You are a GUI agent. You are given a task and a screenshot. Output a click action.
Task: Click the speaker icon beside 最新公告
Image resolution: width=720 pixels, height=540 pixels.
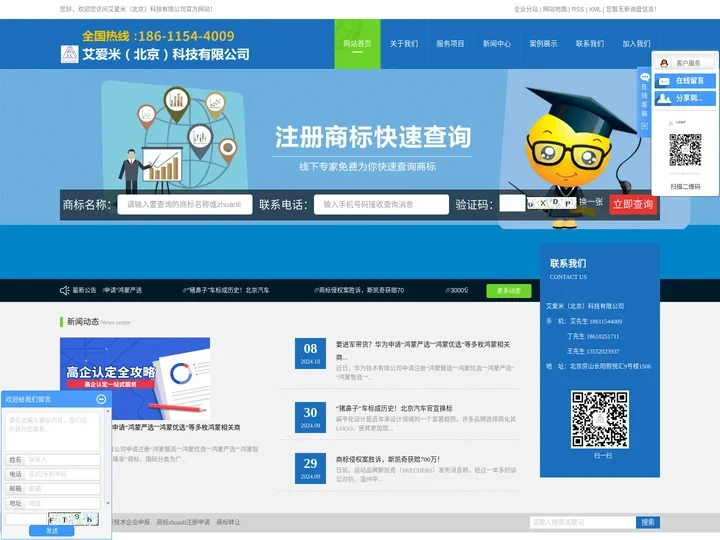pyautogui.click(x=64, y=290)
